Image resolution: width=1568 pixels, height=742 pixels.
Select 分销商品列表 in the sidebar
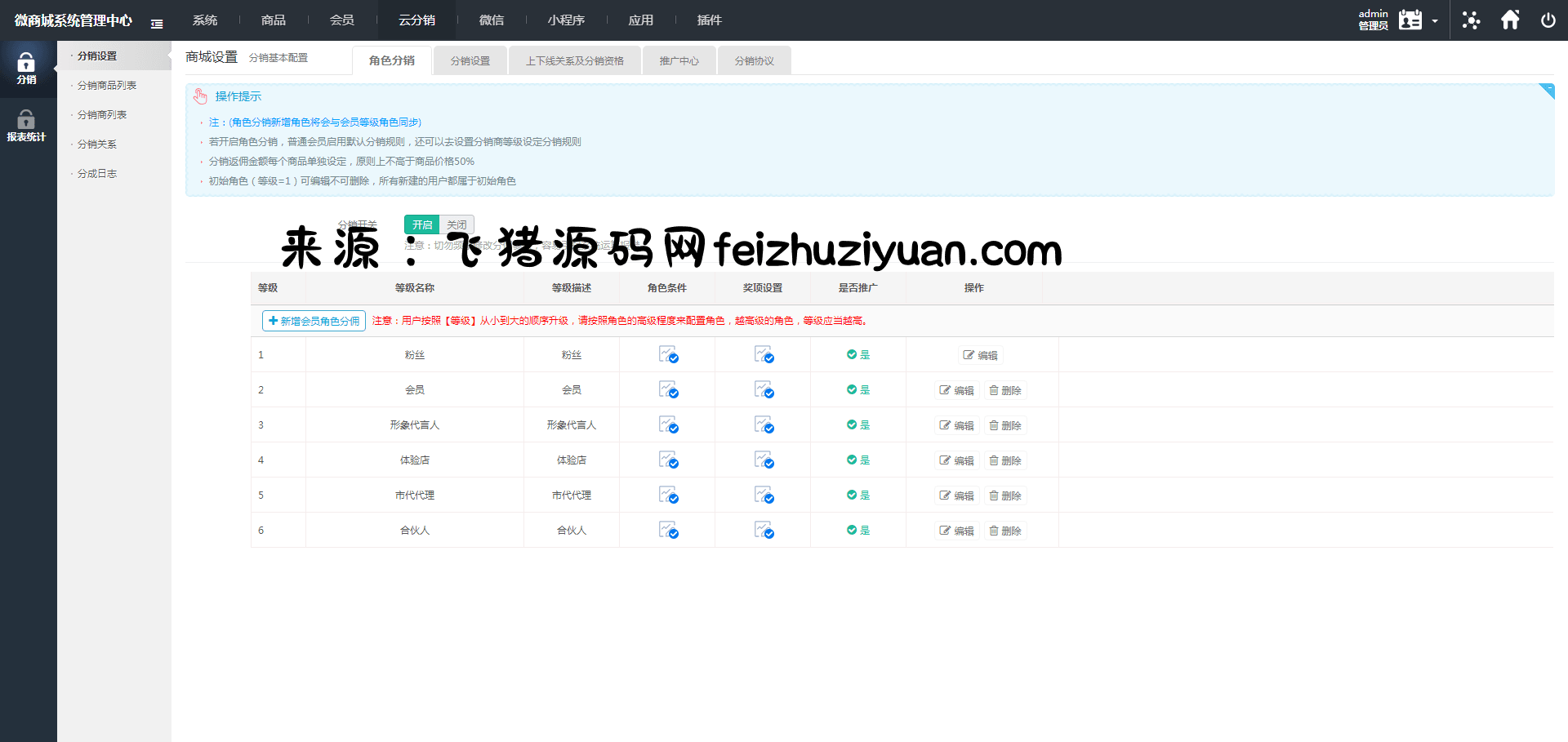107,86
